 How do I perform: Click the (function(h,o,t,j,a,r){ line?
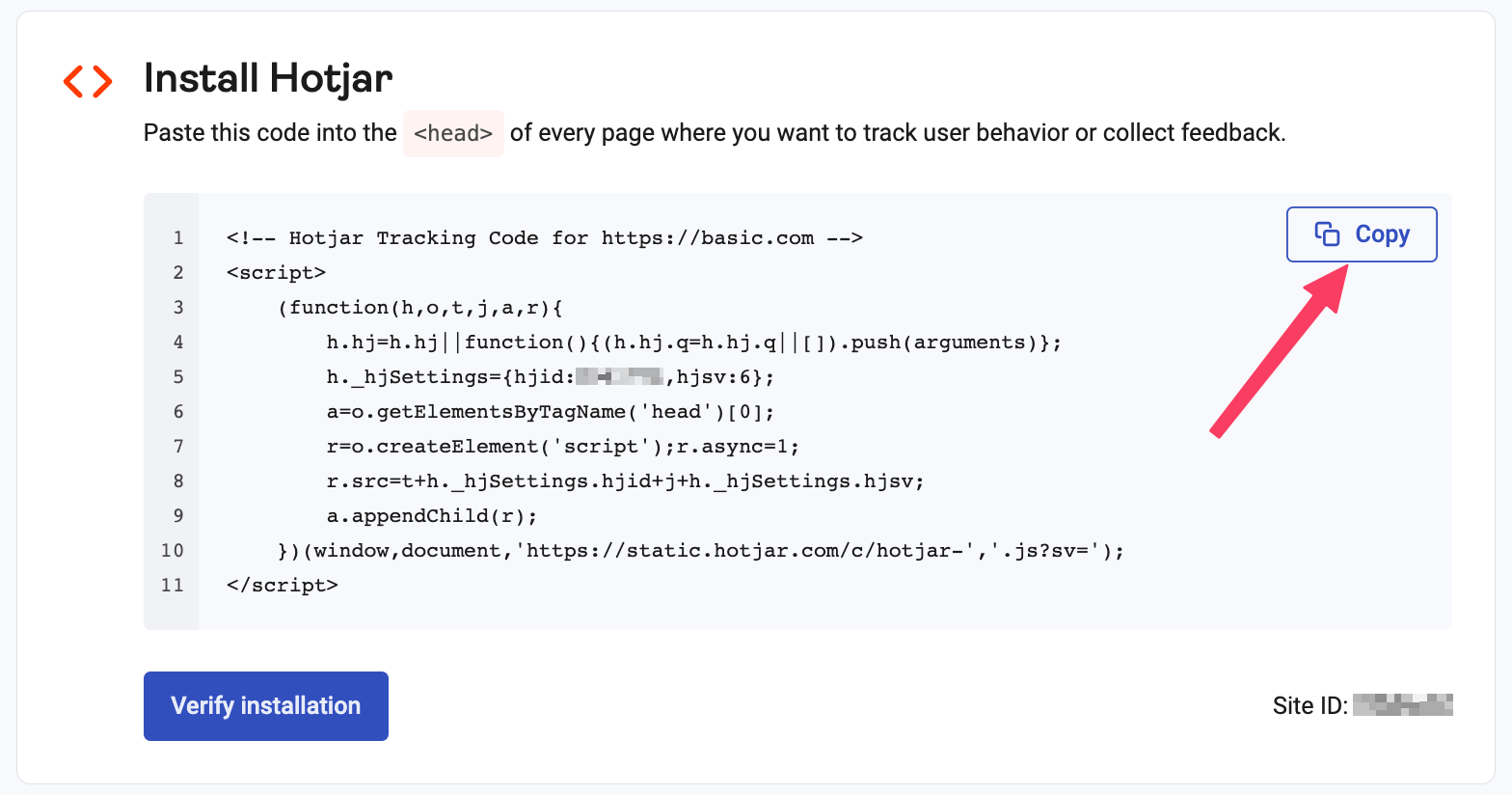(420, 308)
